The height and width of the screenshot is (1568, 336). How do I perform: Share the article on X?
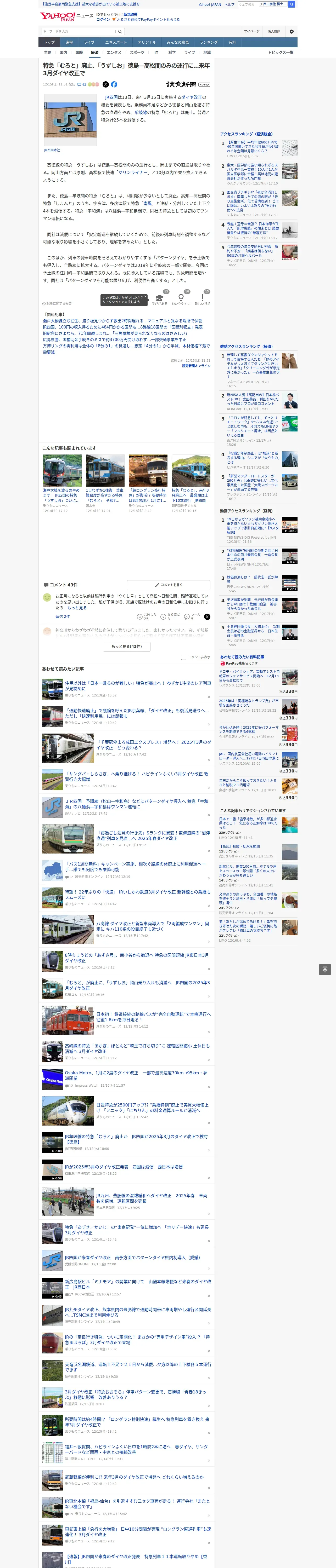coord(105,85)
